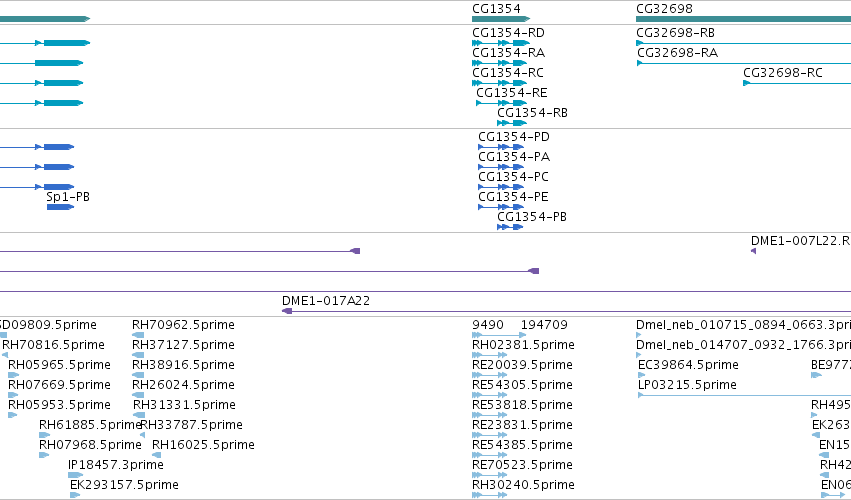This screenshot has height=500, width=851.
Task: Open EST RH33787.5prime
Action: coord(192,425)
